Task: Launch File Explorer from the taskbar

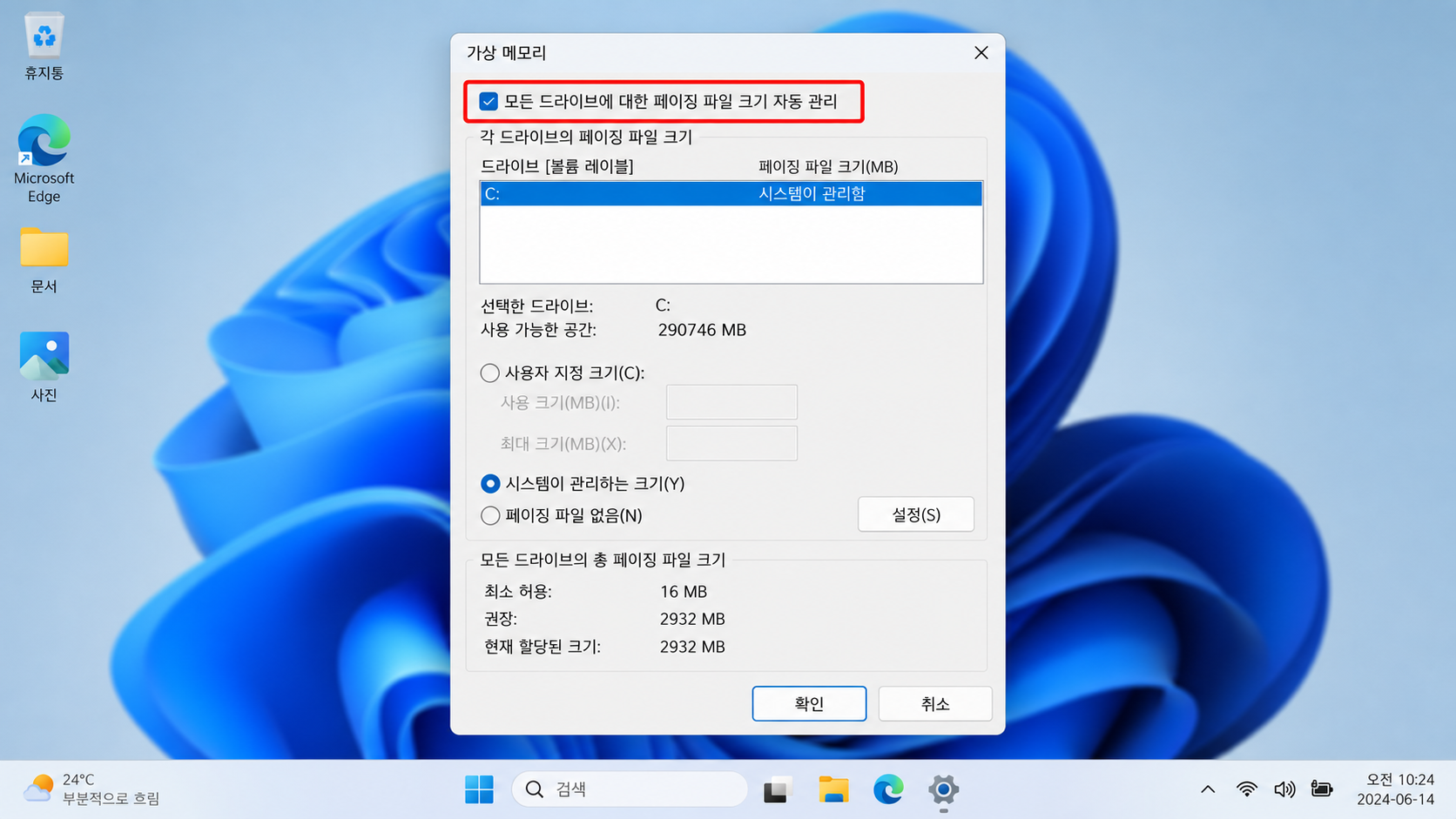Action: point(833,789)
